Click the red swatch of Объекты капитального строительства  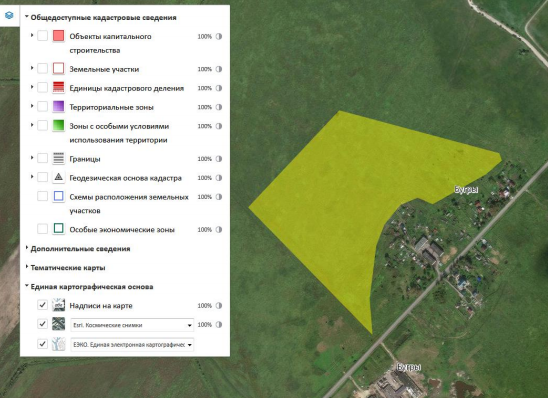click(58, 36)
